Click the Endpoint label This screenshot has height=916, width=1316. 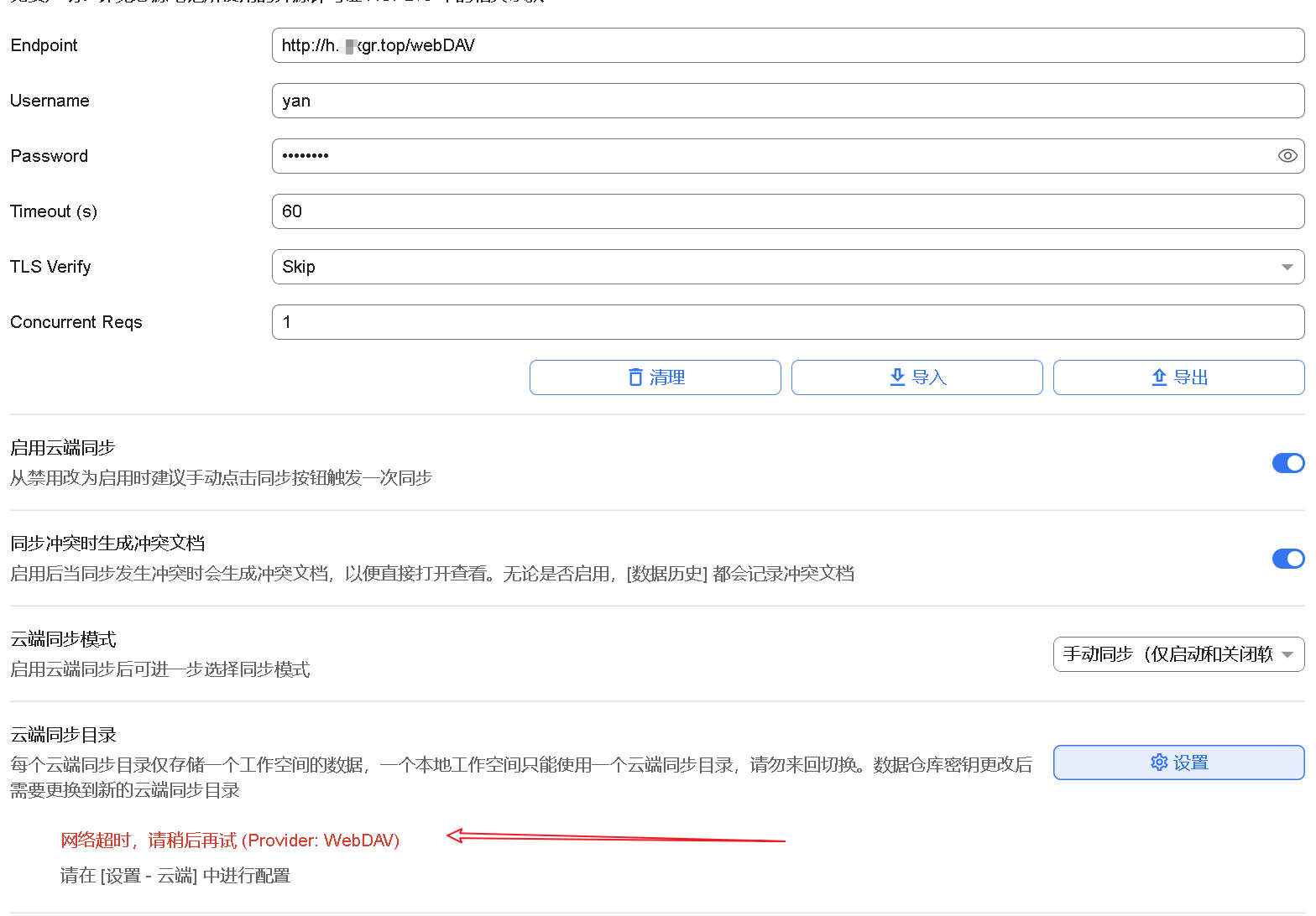tap(44, 45)
